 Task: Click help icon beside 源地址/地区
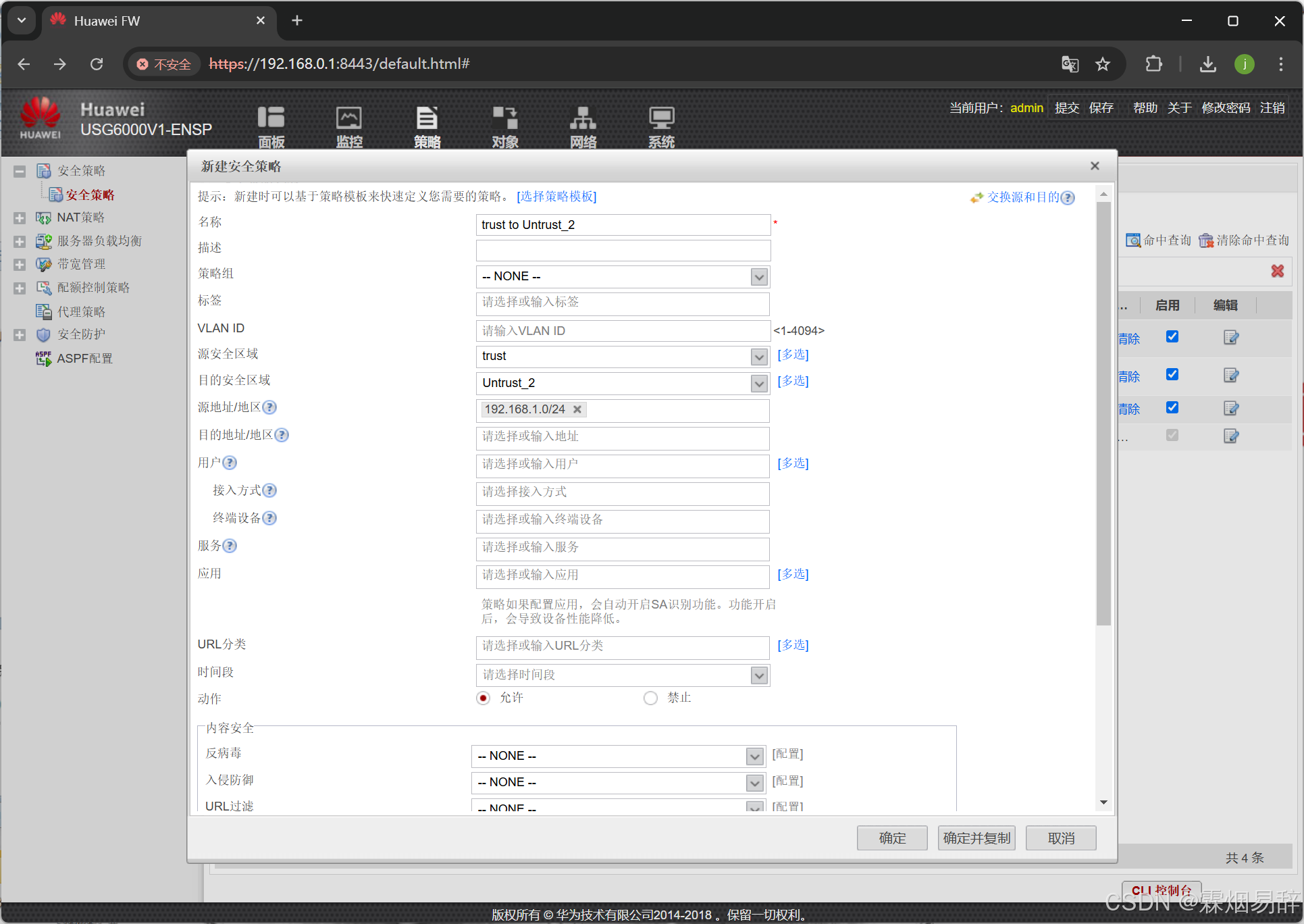tap(269, 407)
